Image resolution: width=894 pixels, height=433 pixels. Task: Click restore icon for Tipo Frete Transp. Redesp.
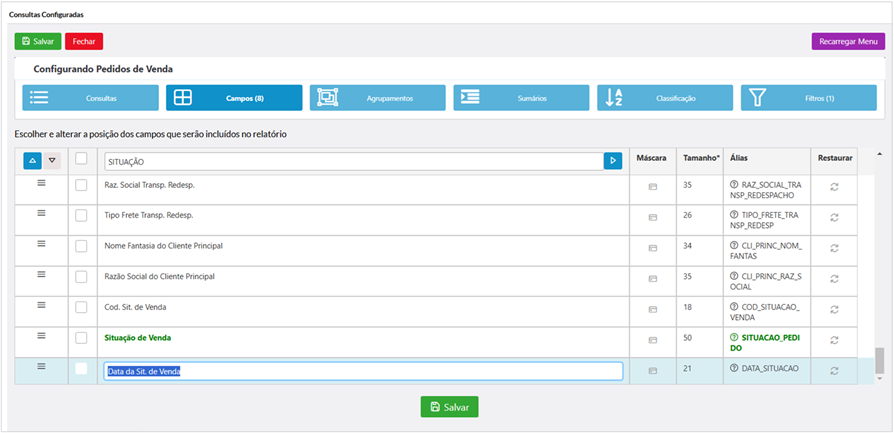tap(834, 217)
